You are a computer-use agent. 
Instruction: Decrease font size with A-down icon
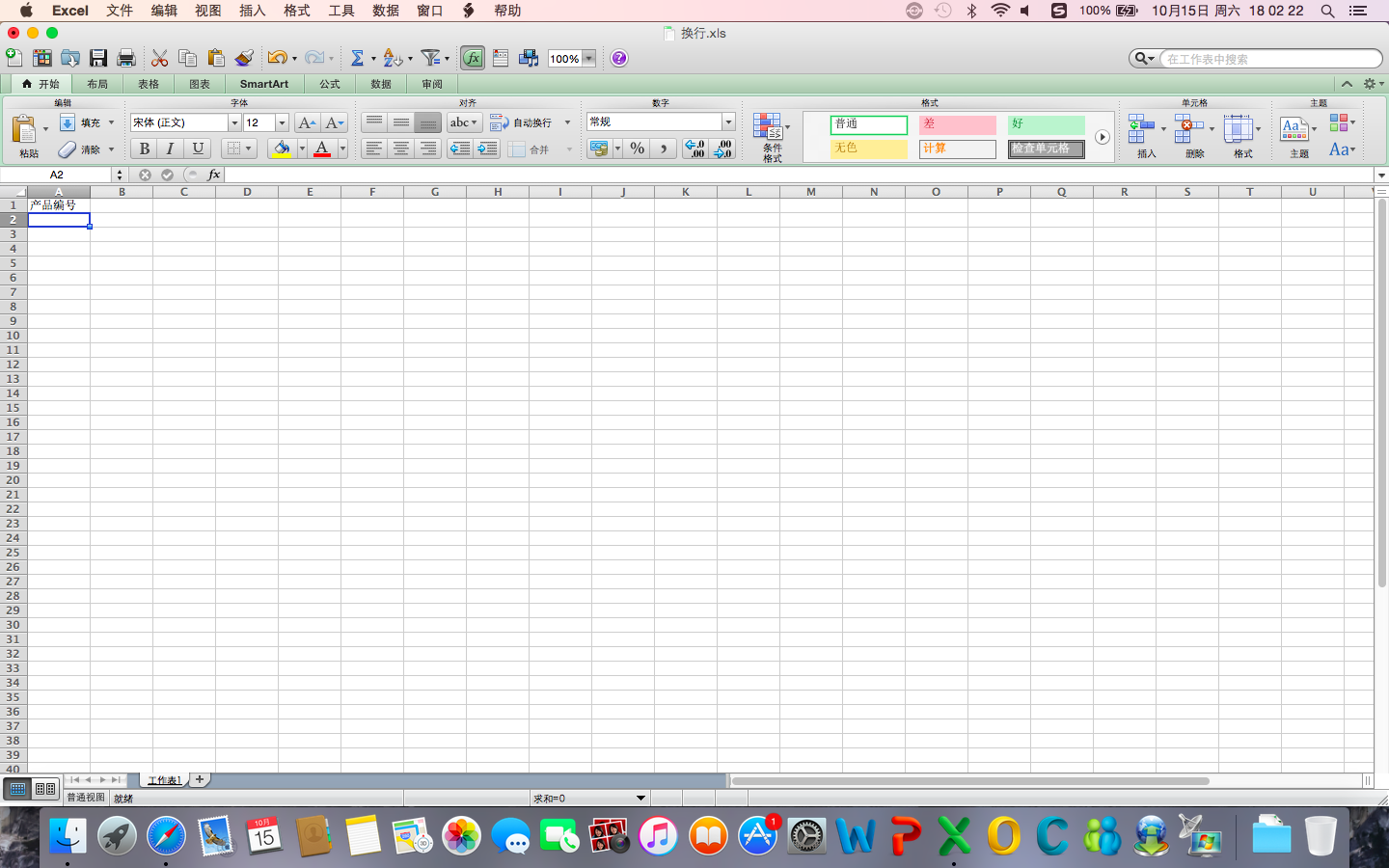pyautogui.click(x=335, y=122)
